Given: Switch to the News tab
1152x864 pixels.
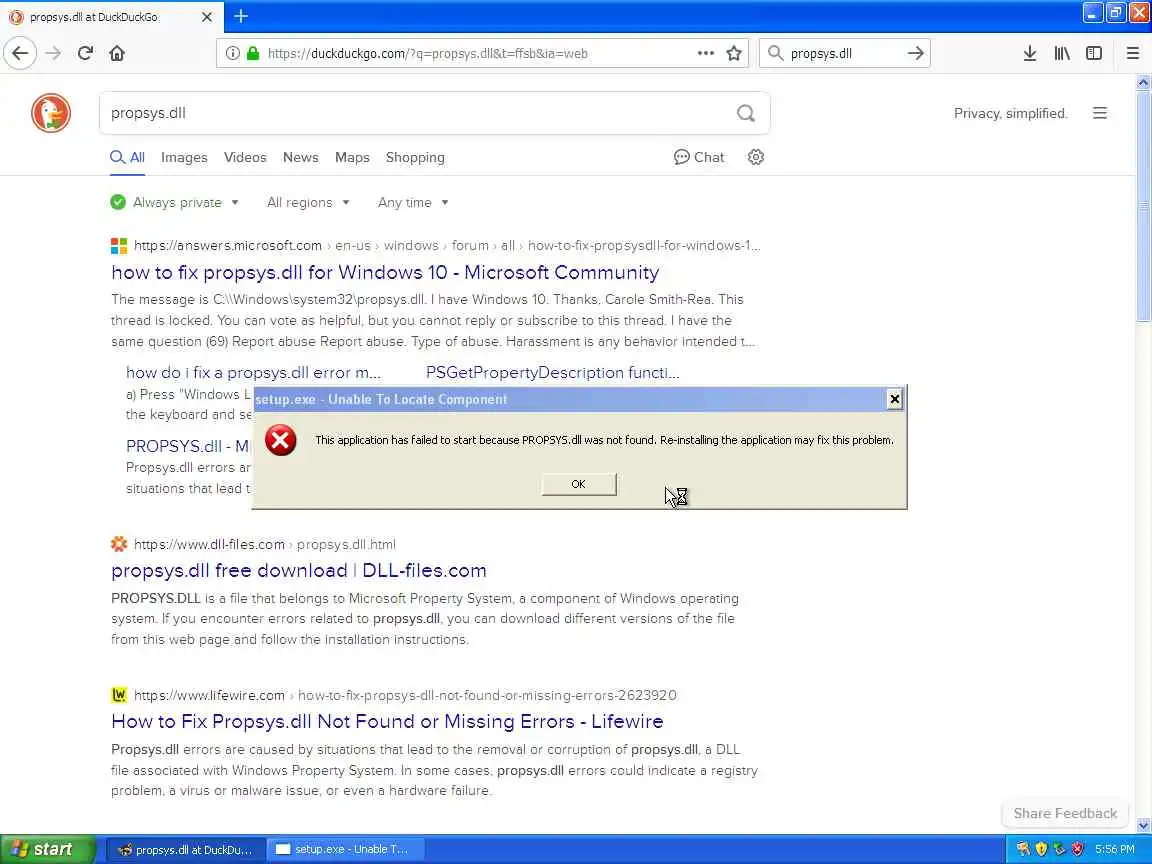Looking at the screenshot, I should [300, 157].
